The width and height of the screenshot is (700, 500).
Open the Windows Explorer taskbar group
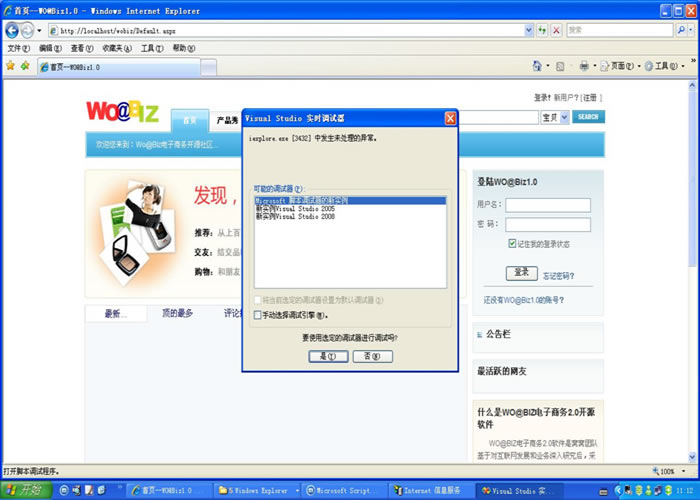[x=258, y=491]
